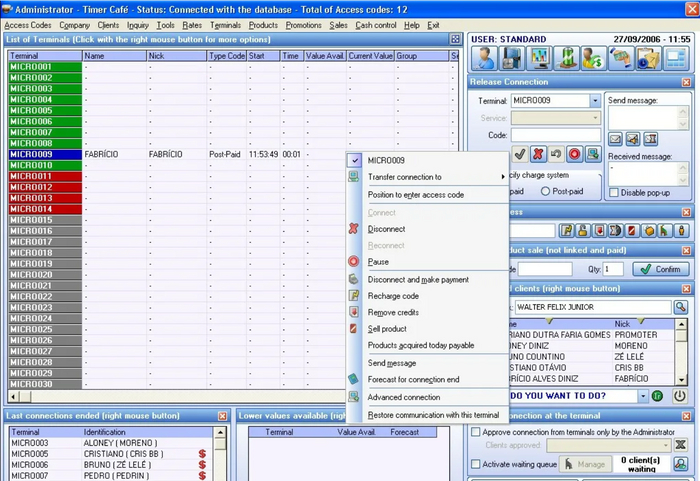Expand the Transfer connection to submenu
Image resolution: width=700 pixels, height=481 pixels.
click(429, 177)
